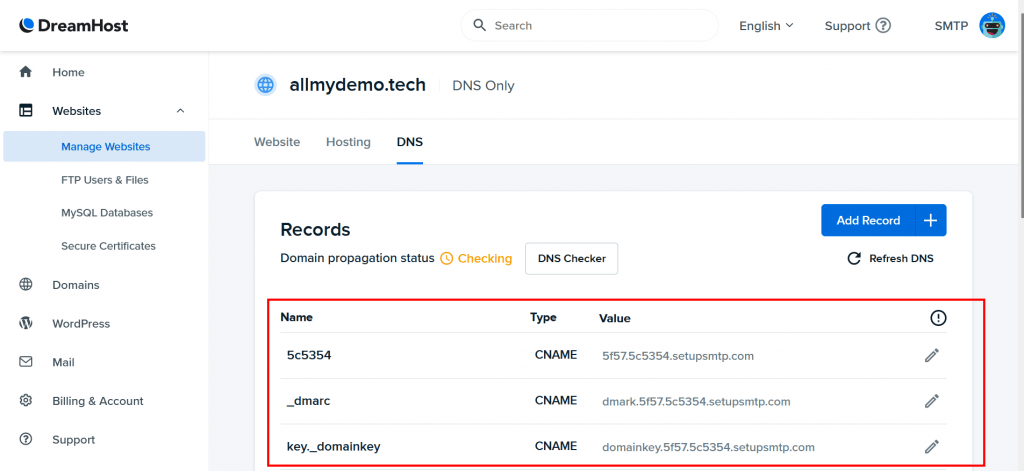
Task: Click the DreamHost logo
Action: (74, 25)
